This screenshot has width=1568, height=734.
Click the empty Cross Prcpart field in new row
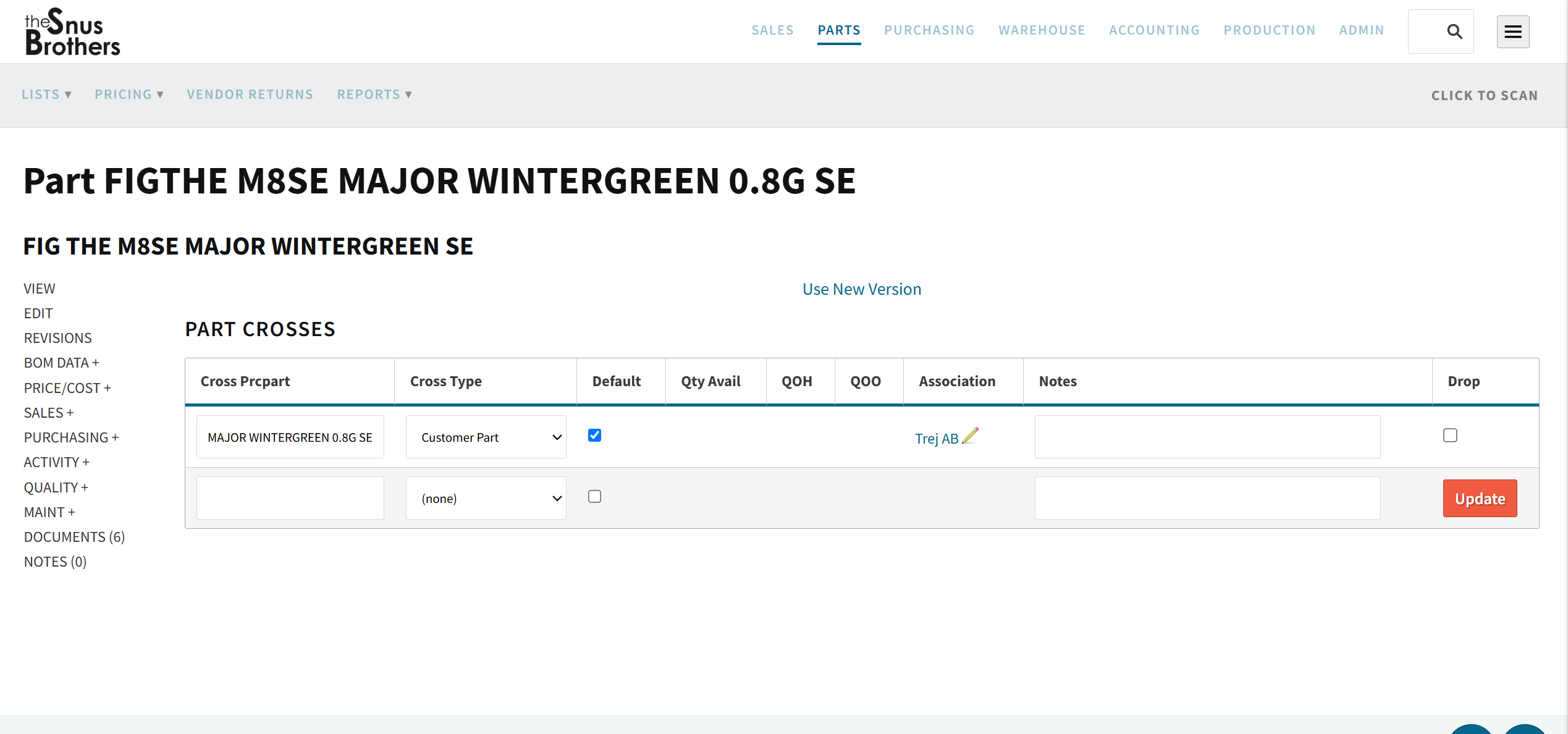[x=290, y=499]
